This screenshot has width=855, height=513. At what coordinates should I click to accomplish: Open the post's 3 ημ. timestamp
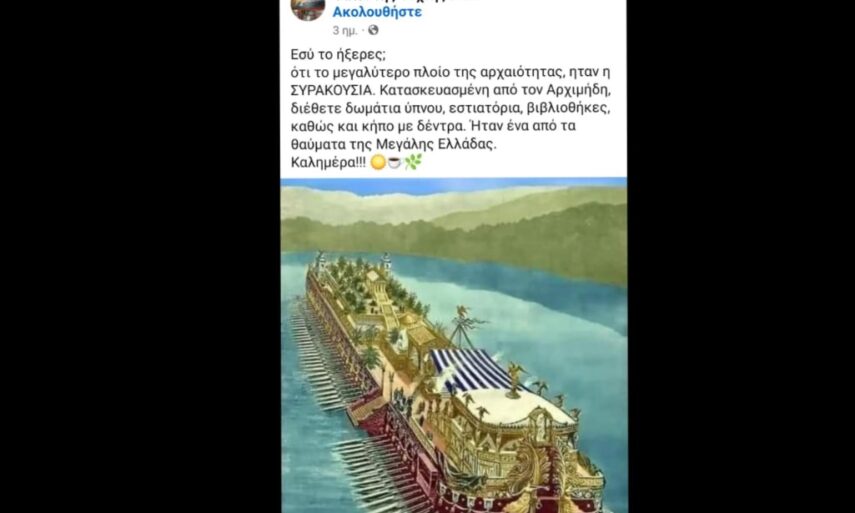click(x=345, y=31)
